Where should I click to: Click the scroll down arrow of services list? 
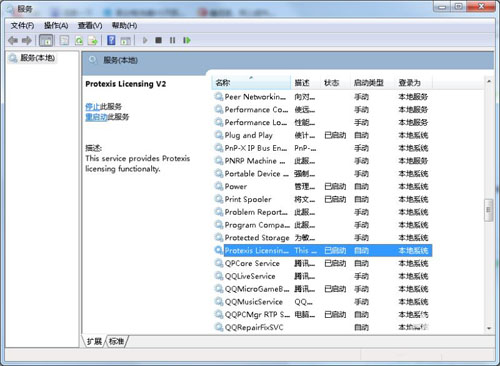point(489,328)
